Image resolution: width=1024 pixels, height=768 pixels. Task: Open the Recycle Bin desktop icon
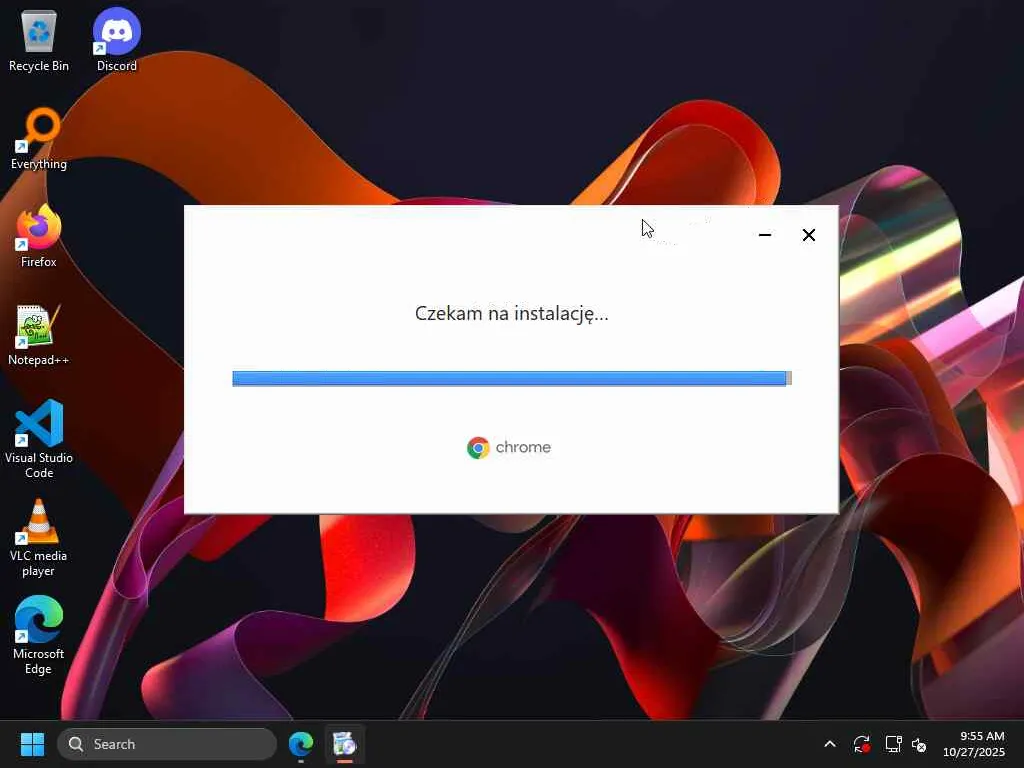tap(39, 41)
